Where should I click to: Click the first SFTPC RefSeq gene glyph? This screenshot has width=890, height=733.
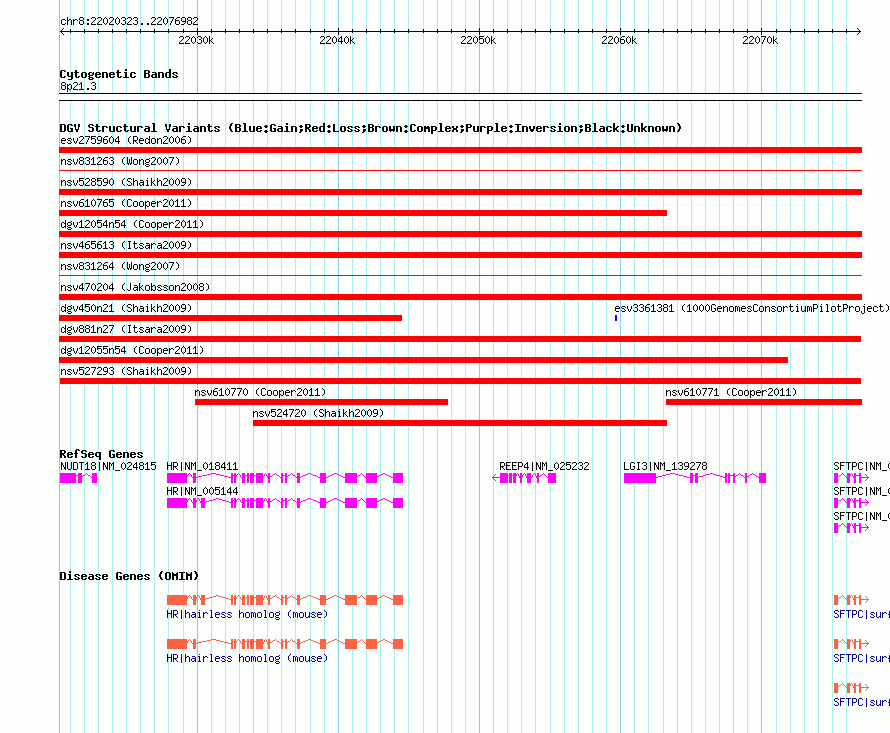click(851, 478)
